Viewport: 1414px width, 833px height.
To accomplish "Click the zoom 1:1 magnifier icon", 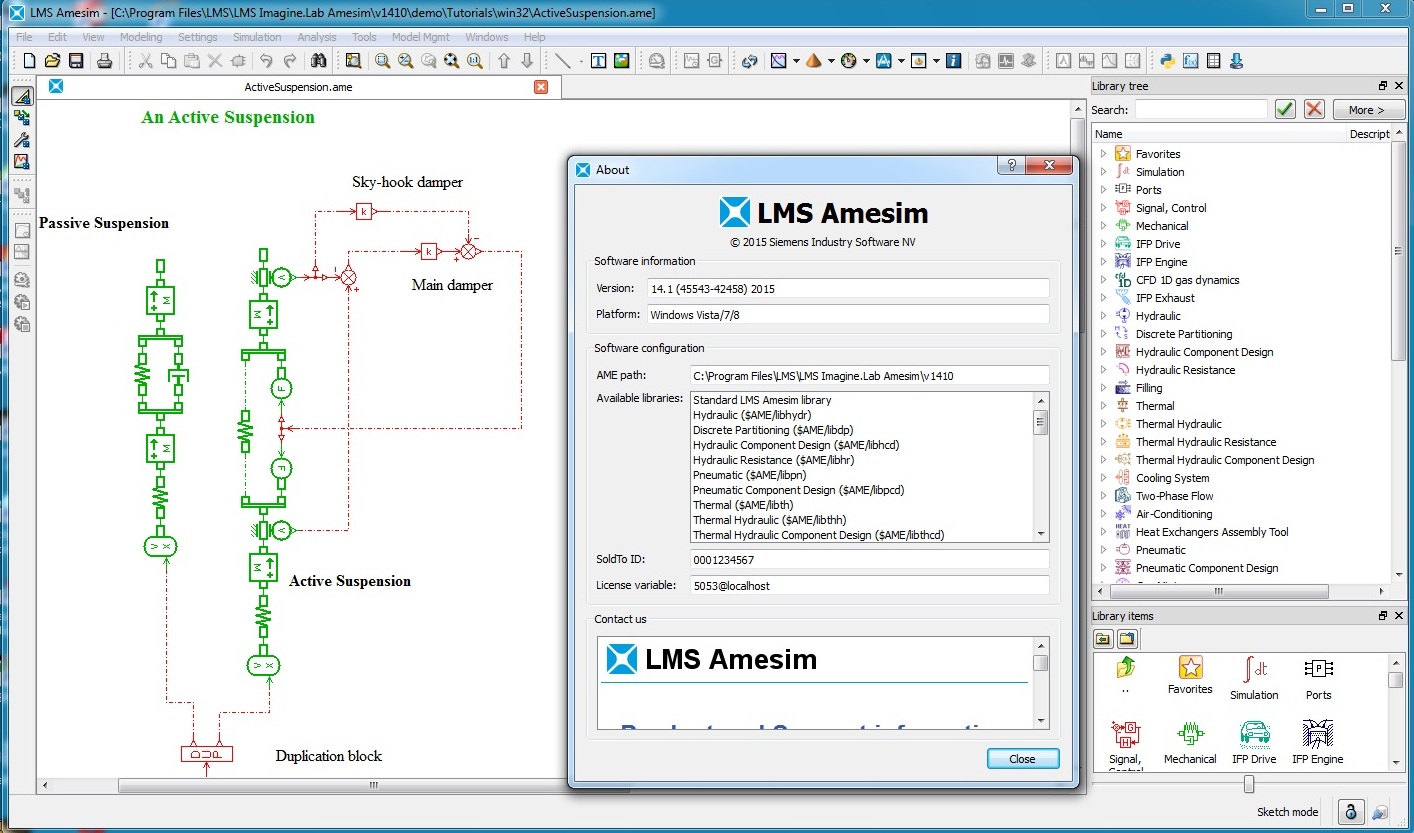I will 474,61.
